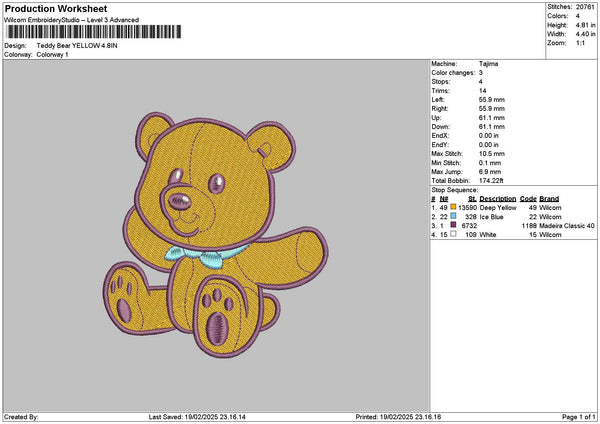Click the Ice Blue color swatch
This screenshot has height=424, width=600.
453,216
